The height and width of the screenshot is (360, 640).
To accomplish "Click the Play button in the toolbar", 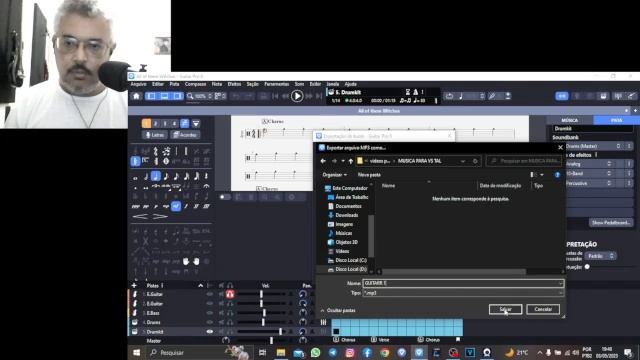I will (x=297, y=96).
